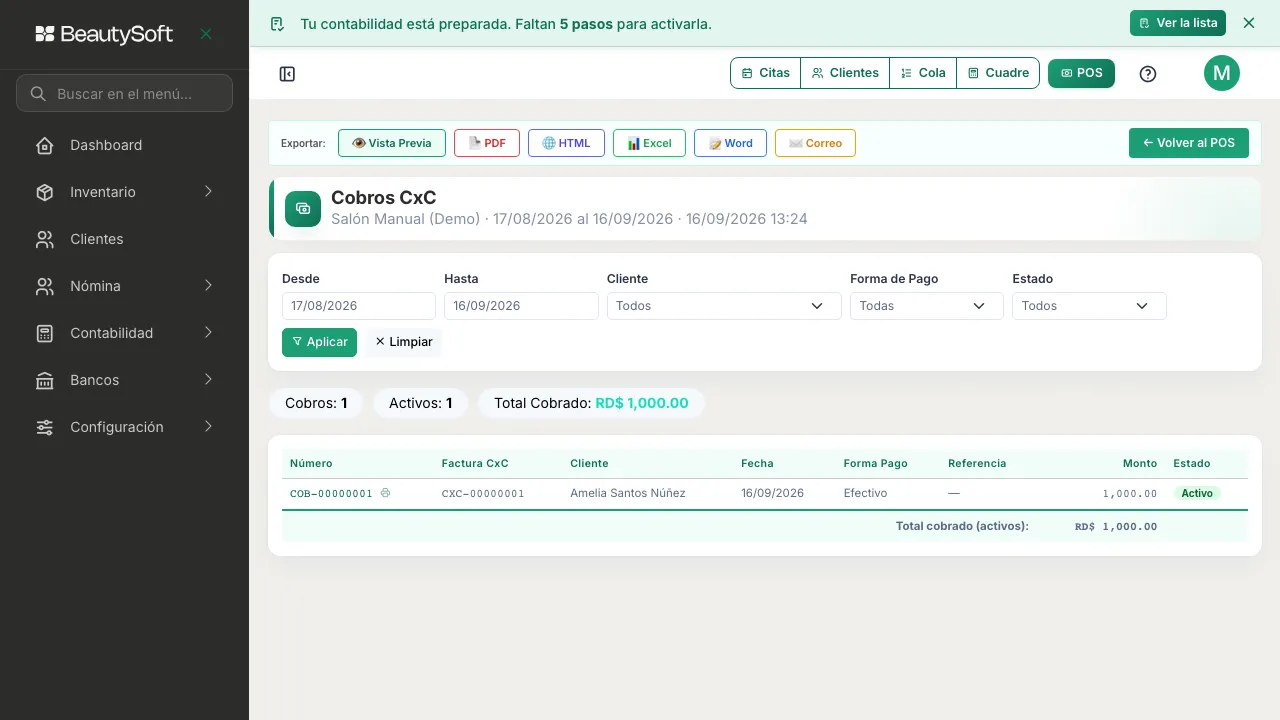Screen dimensions: 1280x720
Task: Click the Hasta date field
Action: pos(521,306)
